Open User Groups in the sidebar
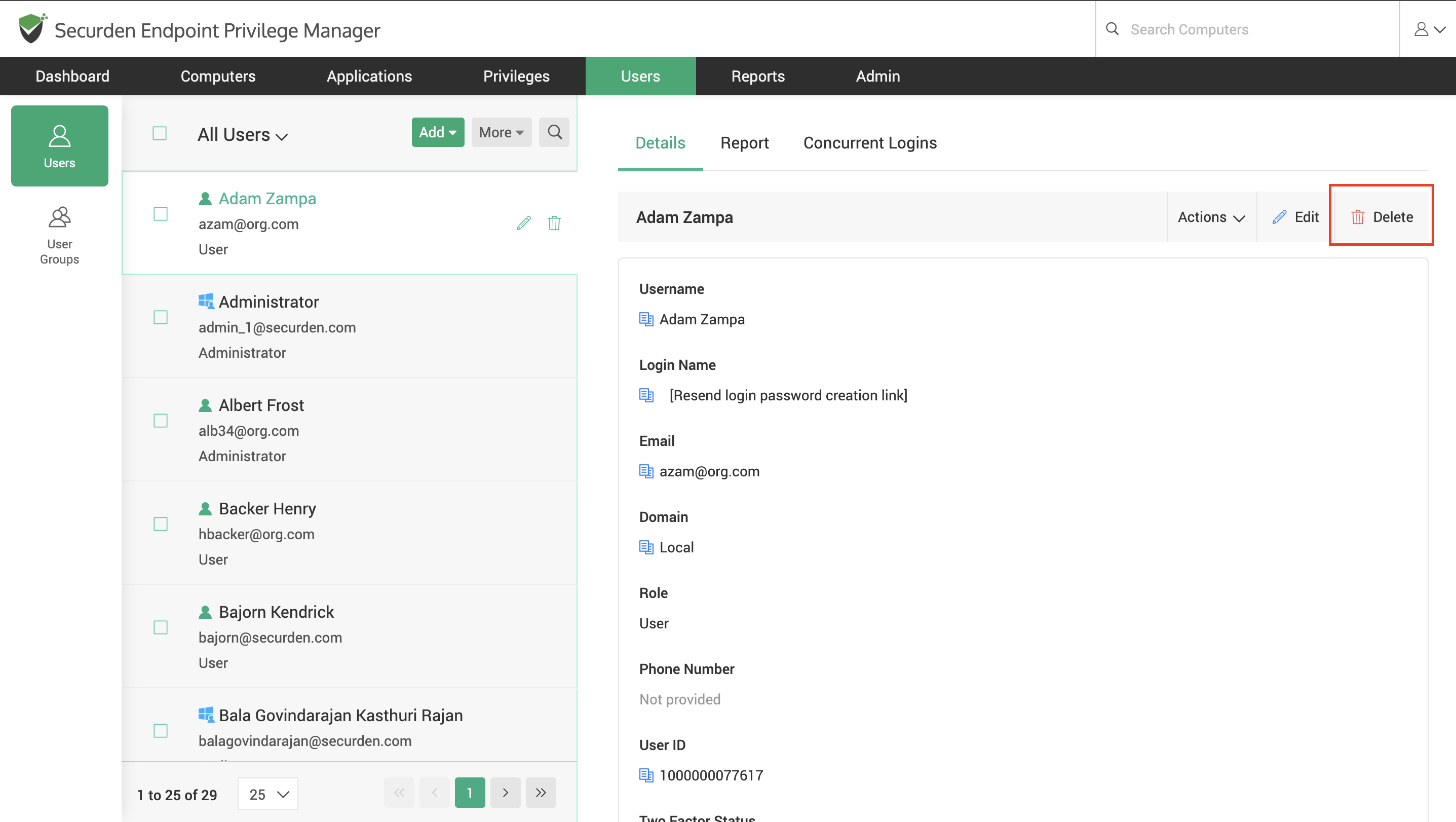This screenshot has width=1456, height=822. [59, 235]
